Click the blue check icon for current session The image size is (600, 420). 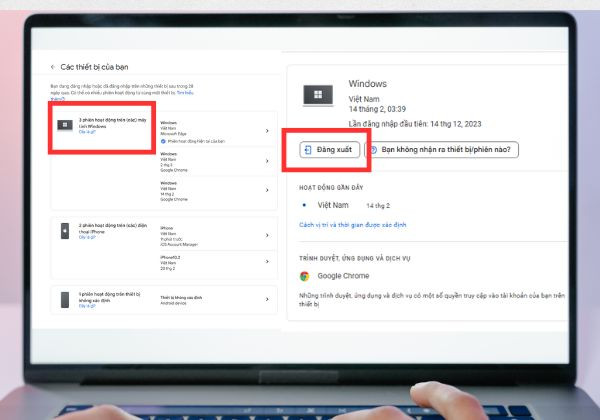pyautogui.click(x=163, y=141)
